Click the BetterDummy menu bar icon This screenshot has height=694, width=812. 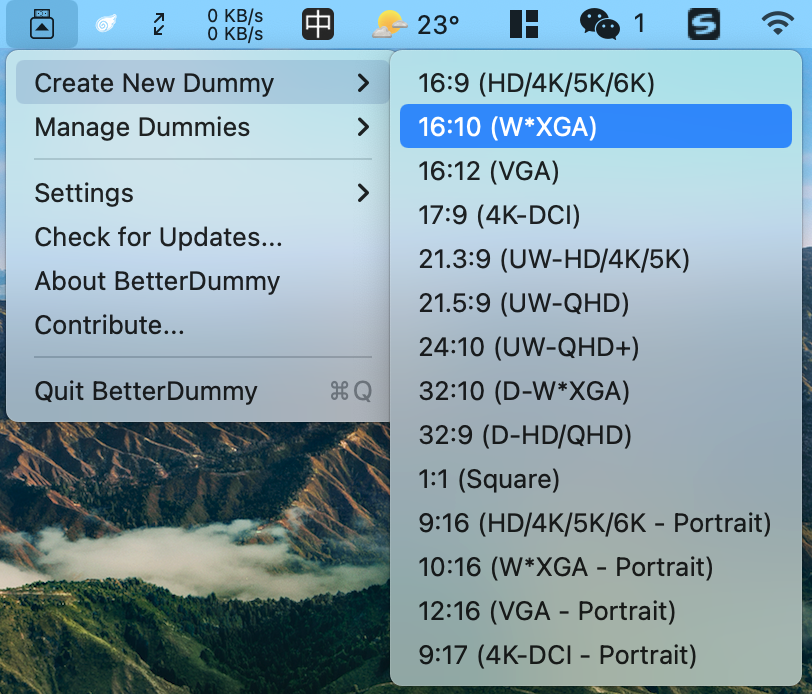42,24
